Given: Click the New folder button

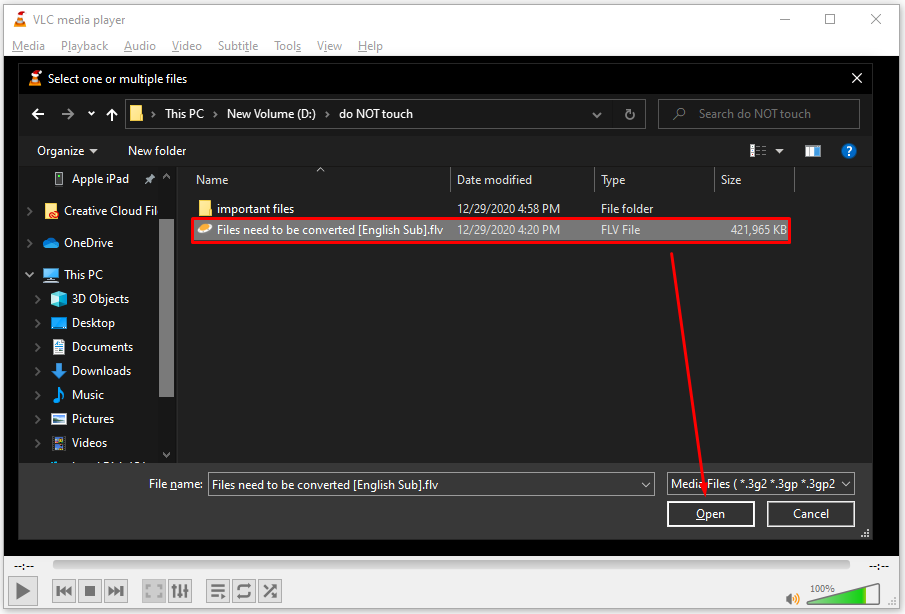Looking at the screenshot, I should click(157, 151).
